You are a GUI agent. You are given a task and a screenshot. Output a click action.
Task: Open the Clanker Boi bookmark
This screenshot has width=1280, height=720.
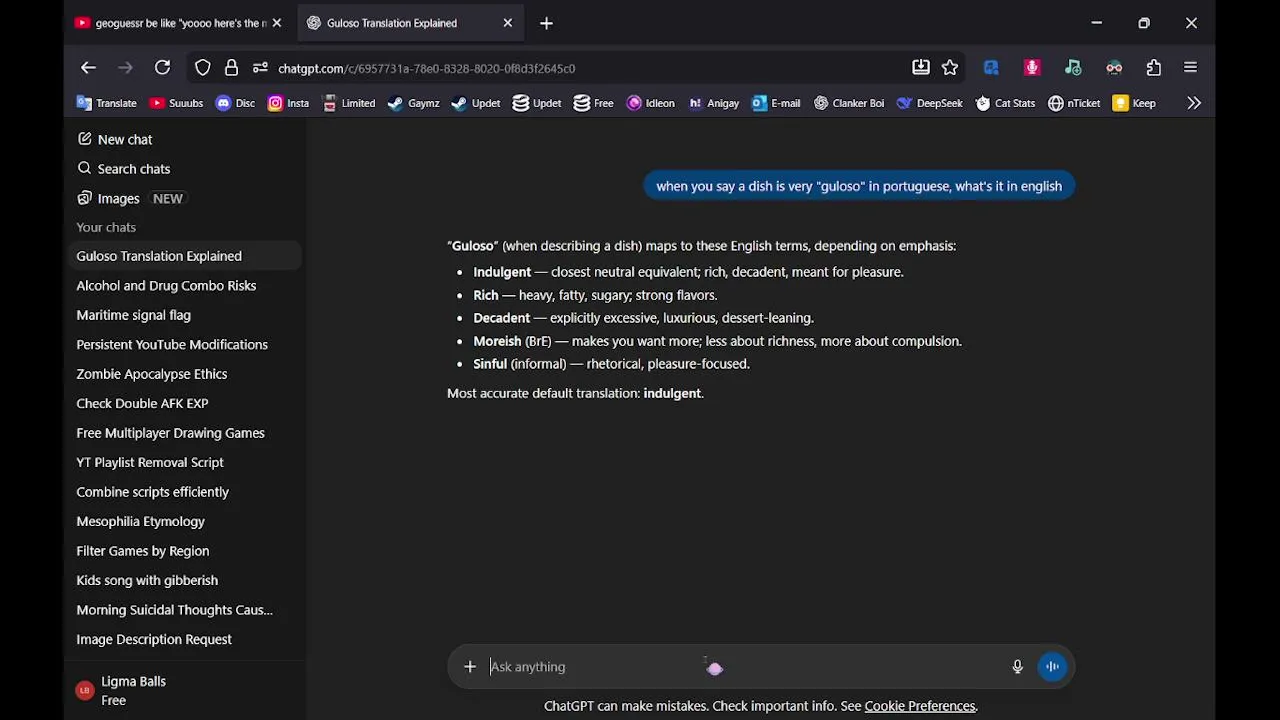tap(848, 103)
